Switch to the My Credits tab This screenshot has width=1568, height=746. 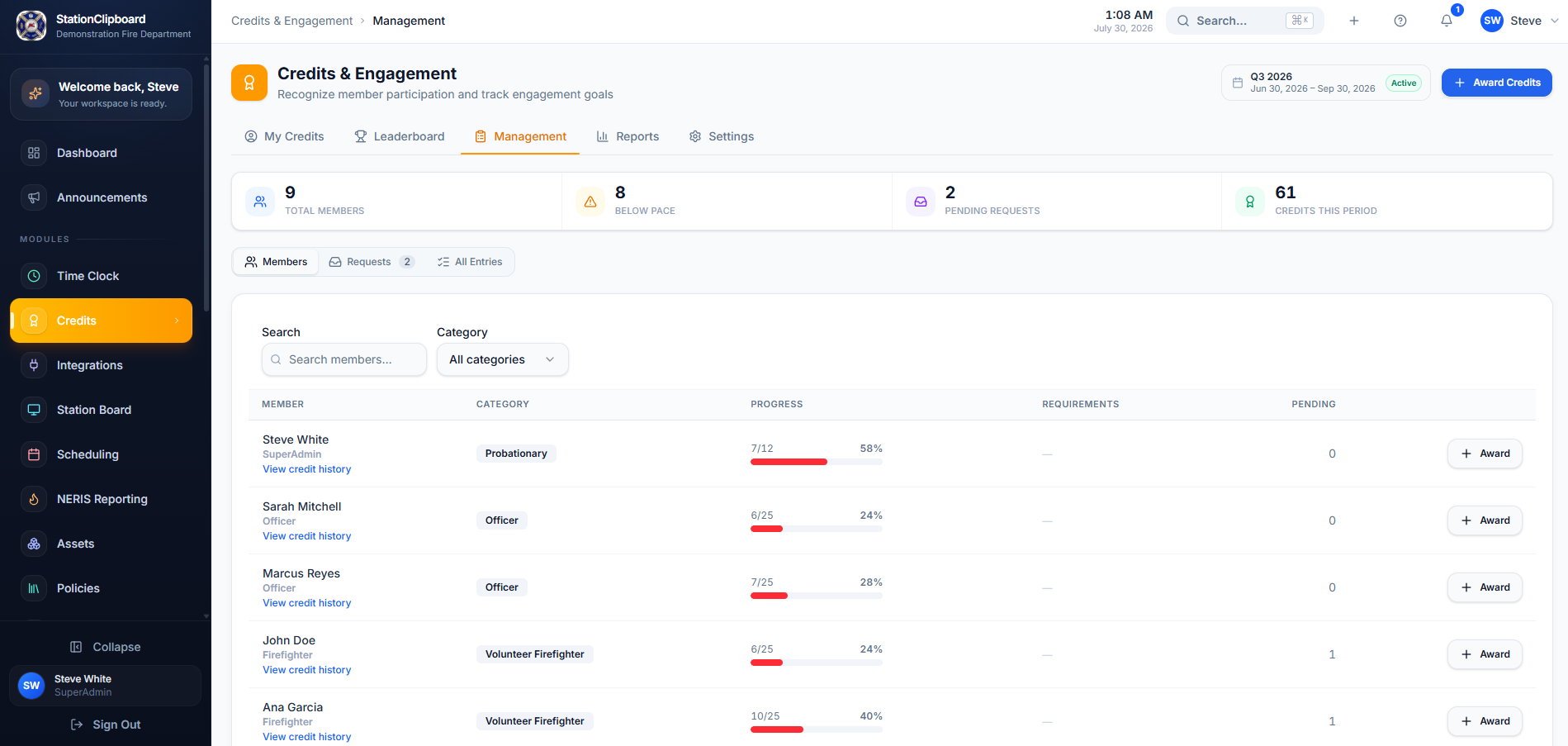[284, 136]
